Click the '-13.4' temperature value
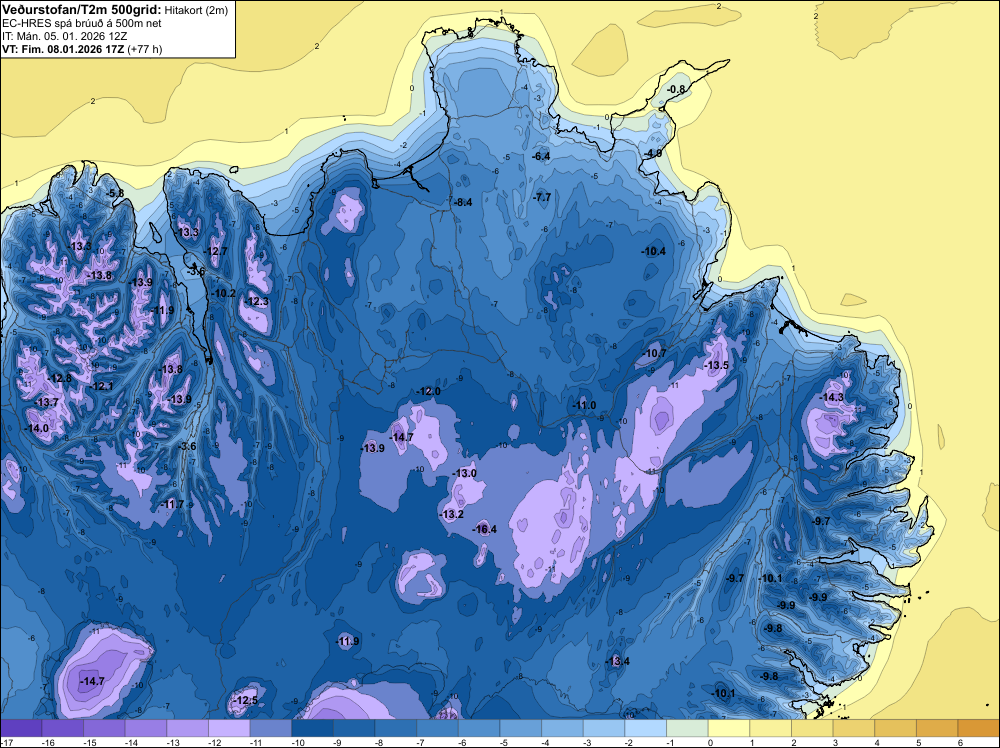 pos(617,661)
